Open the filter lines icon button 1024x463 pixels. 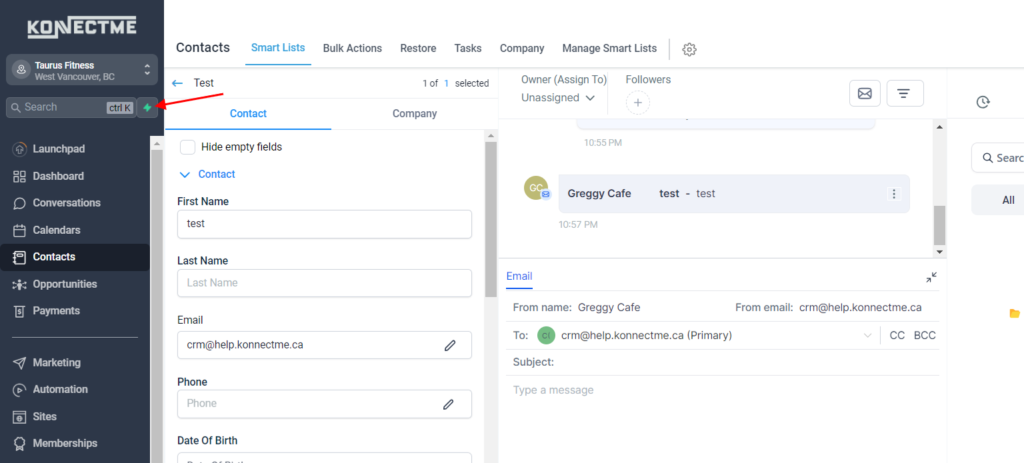point(904,93)
